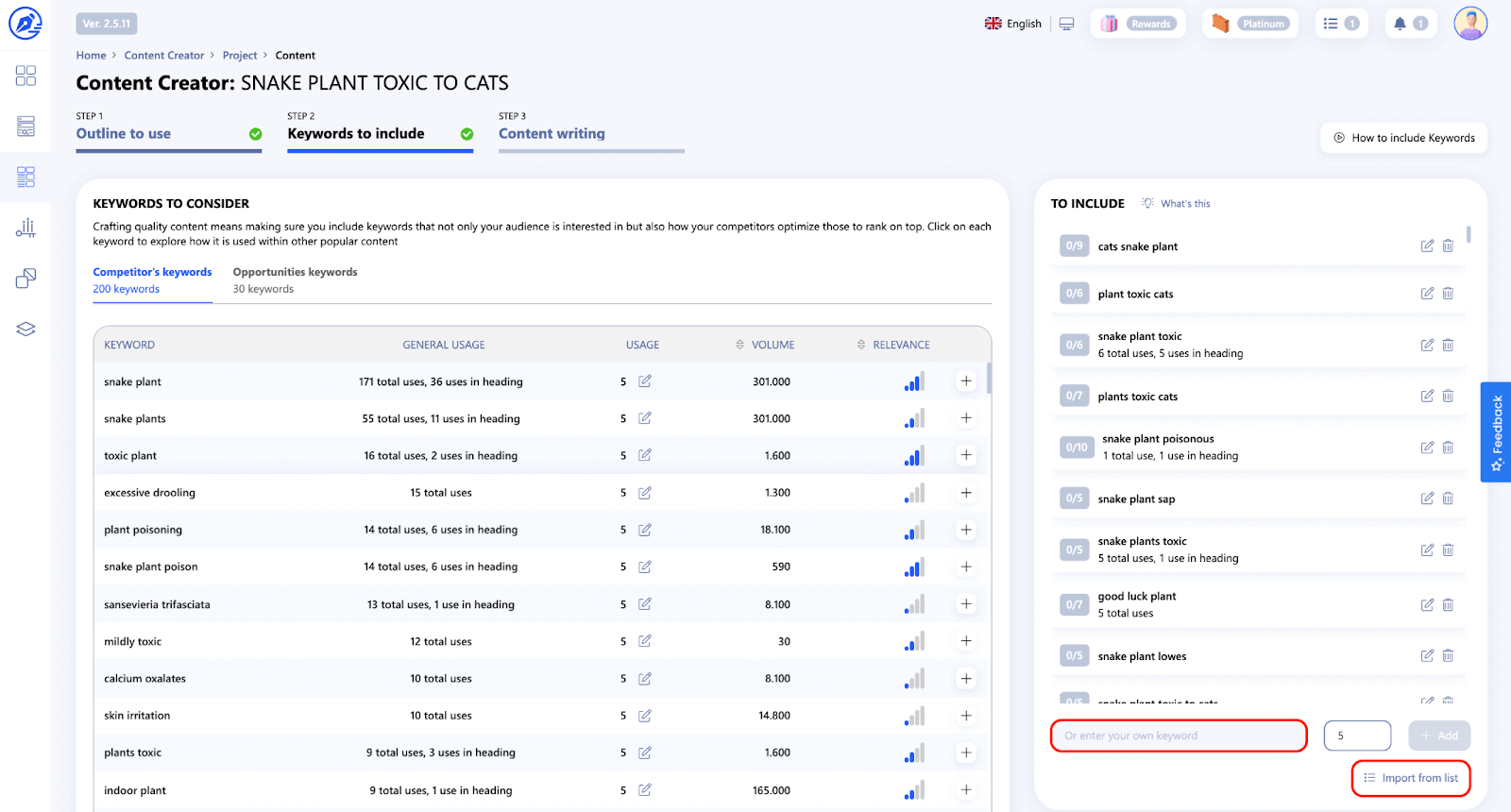Screen dimensions: 1511x812
Task: Select the 'snake plant poison' keyword
Action: click(151, 567)
